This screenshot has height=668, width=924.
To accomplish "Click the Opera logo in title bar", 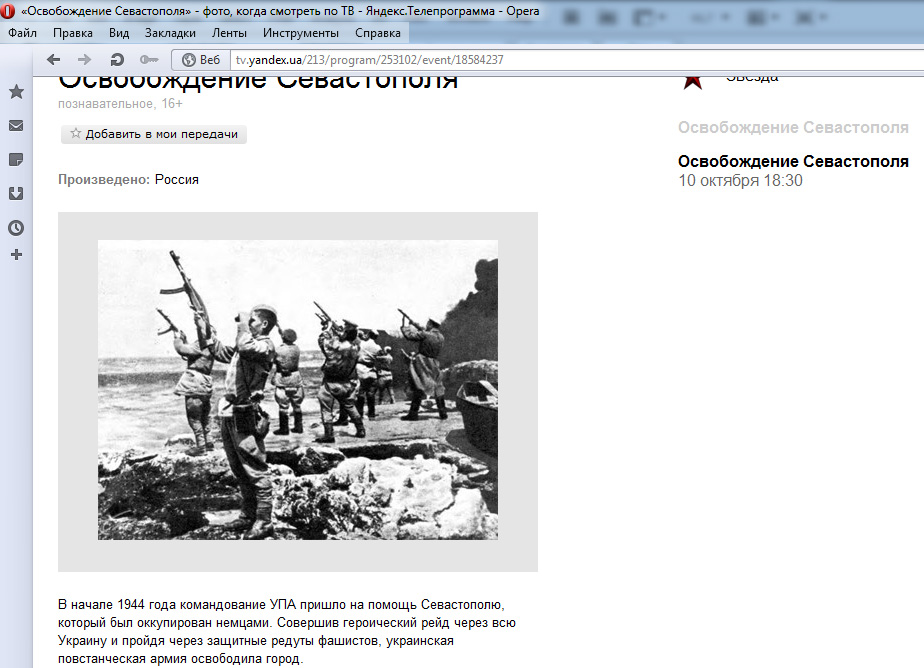I will click(8, 11).
